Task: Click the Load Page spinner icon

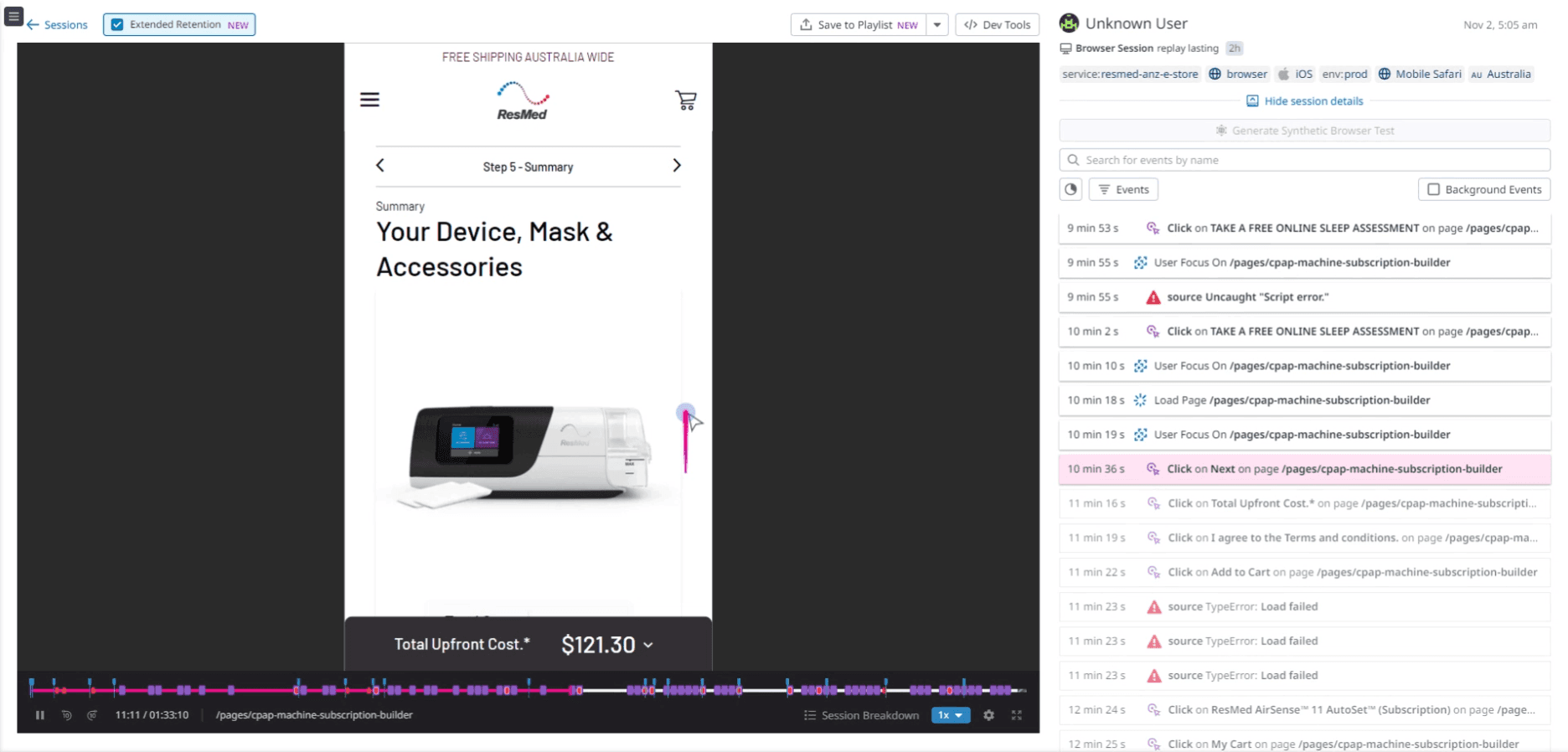Action: [x=1140, y=400]
